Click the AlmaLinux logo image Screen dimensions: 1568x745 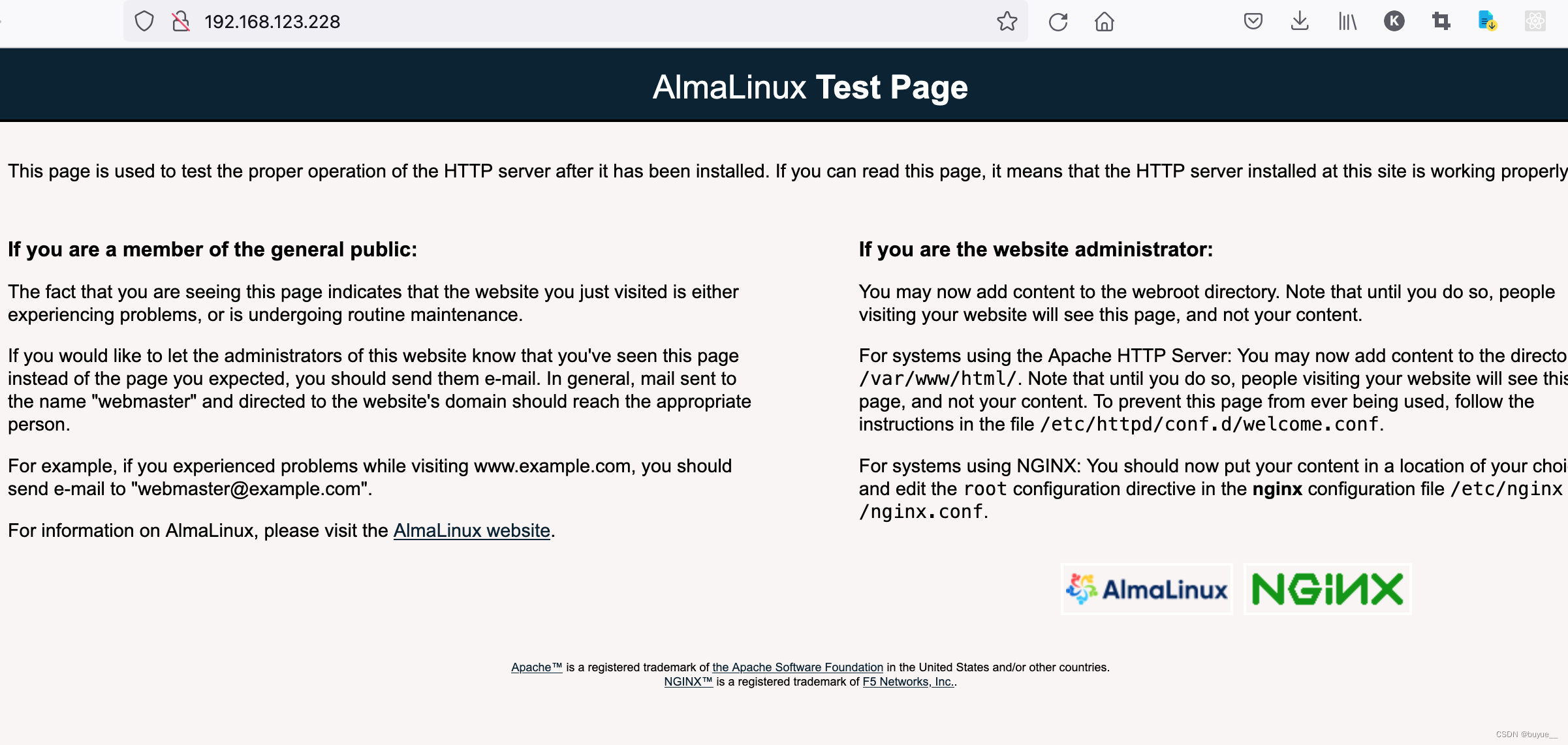[1146, 589]
